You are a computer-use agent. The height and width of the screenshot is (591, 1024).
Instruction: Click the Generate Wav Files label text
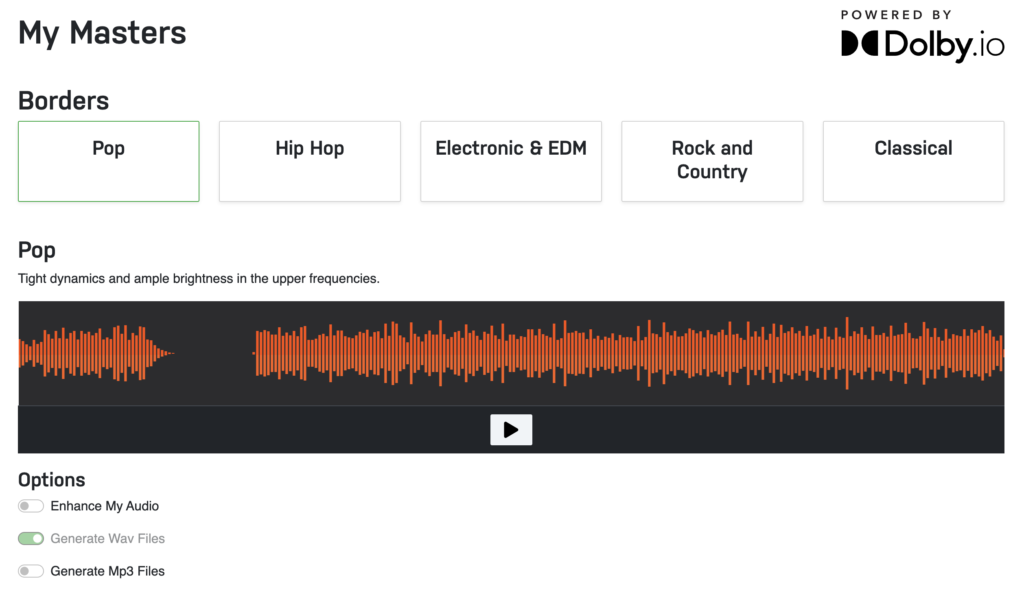point(107,538)
